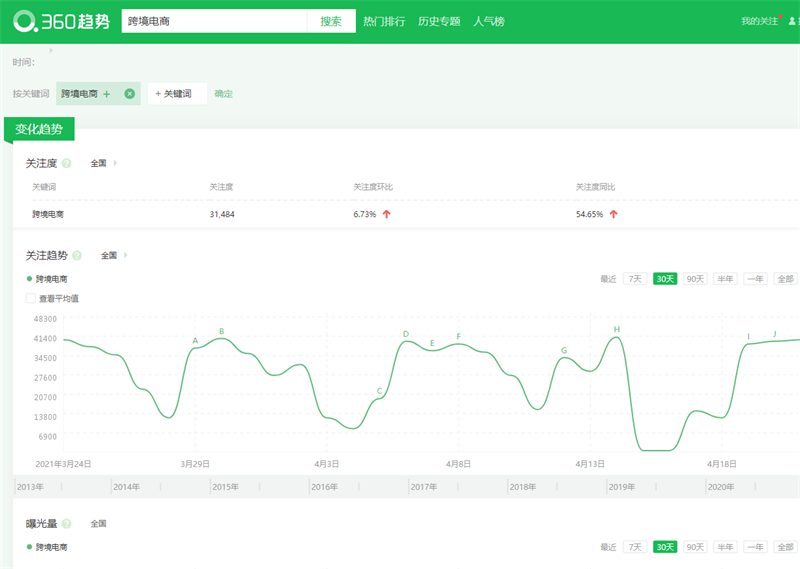
Task: Select 半年 range for 曝光量
Action: [x=725, y=547]
